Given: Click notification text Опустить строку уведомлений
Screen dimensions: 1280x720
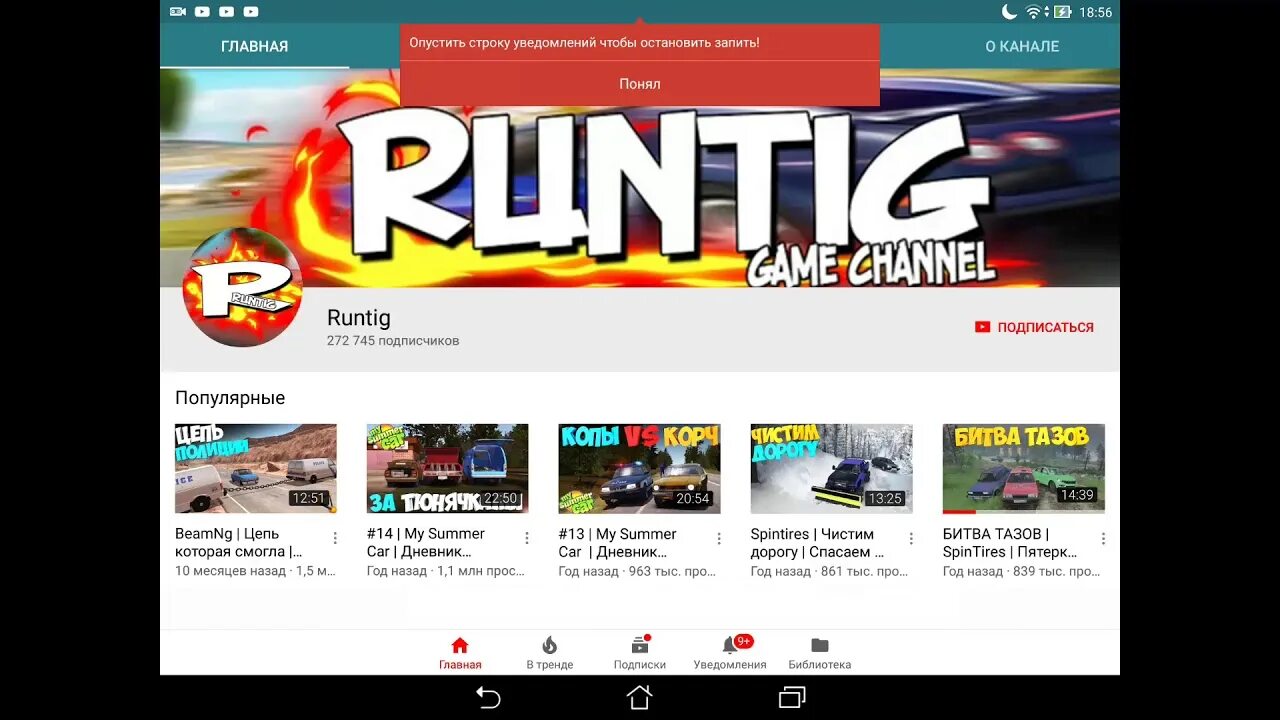Looking at the screenshot, I should 584,43.
